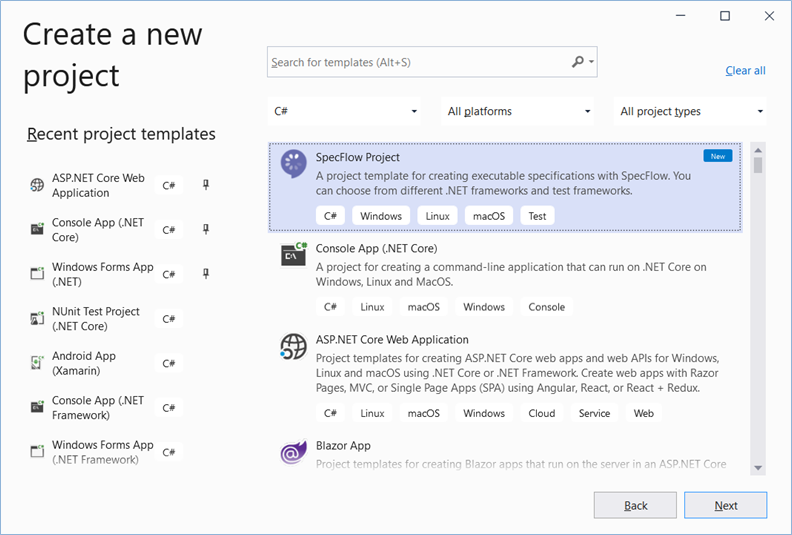Click the Console tag under Console App
Image resolution: width=792 pixels, height=535 pixels.
(x=547, y=307)
